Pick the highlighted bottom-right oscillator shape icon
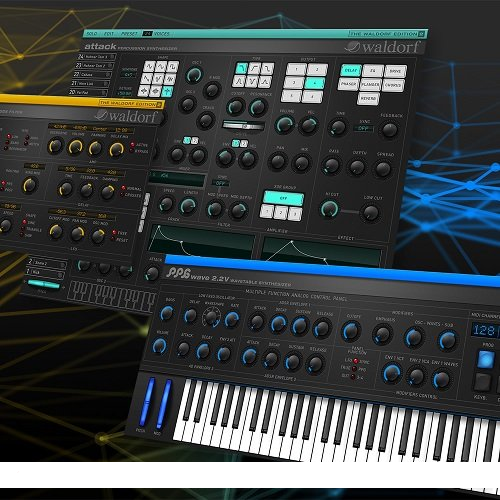Image resolution: width=500 pixels, height=500 pixels. click(x=168, y=90)
